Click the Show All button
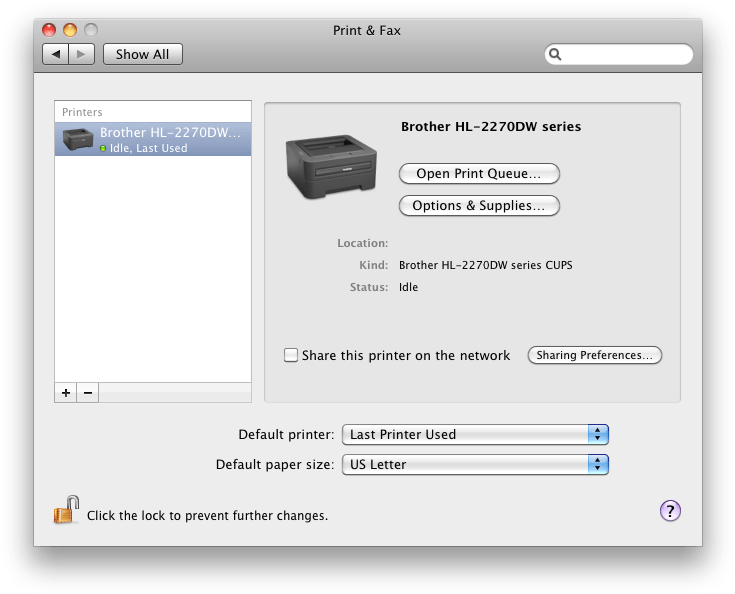The image size is (735, 594). click(142, 54)
